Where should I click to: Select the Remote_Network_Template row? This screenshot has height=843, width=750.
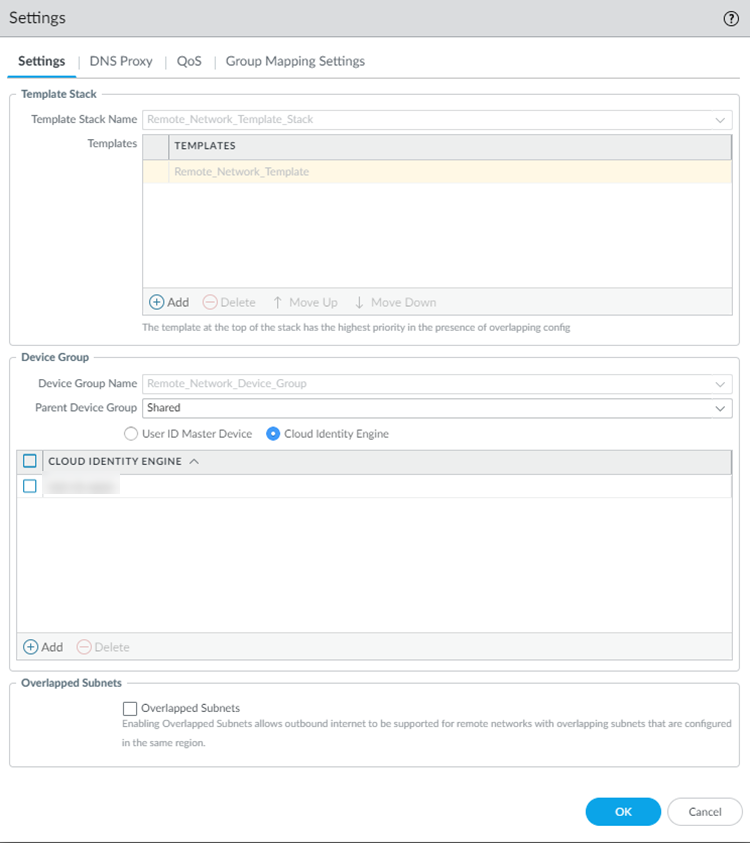pyautogui.click(x=242, y=172)
